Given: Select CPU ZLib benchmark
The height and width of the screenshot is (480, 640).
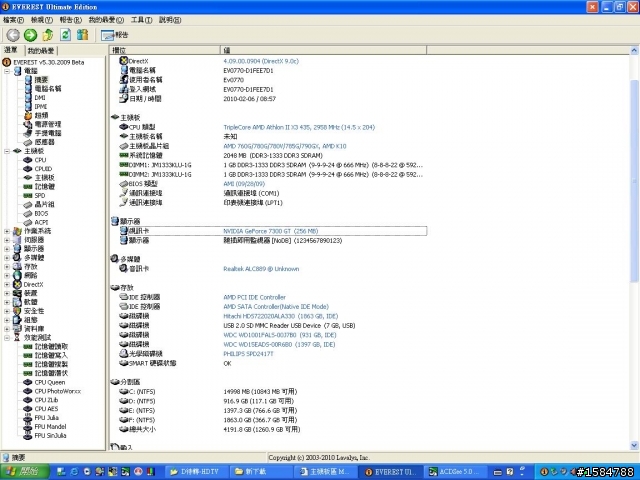Looking at the screenshot, I should pyautogui.click(x=46, y=400).
